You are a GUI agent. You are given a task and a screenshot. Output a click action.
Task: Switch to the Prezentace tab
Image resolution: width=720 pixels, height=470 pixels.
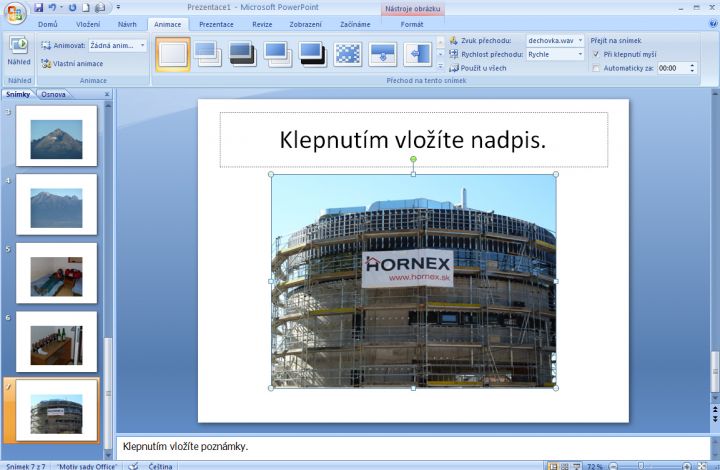[x=216, y=24]
